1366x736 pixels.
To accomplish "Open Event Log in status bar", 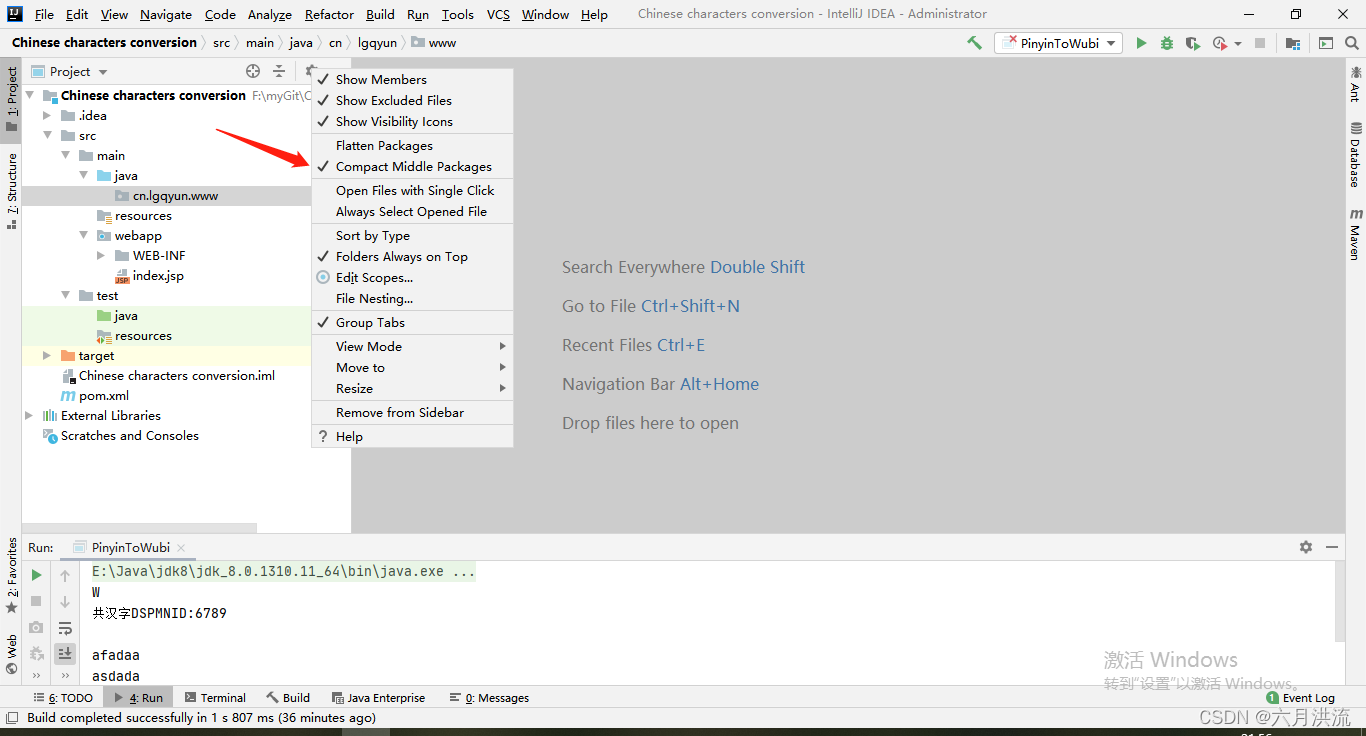I will pos(1300,698).
